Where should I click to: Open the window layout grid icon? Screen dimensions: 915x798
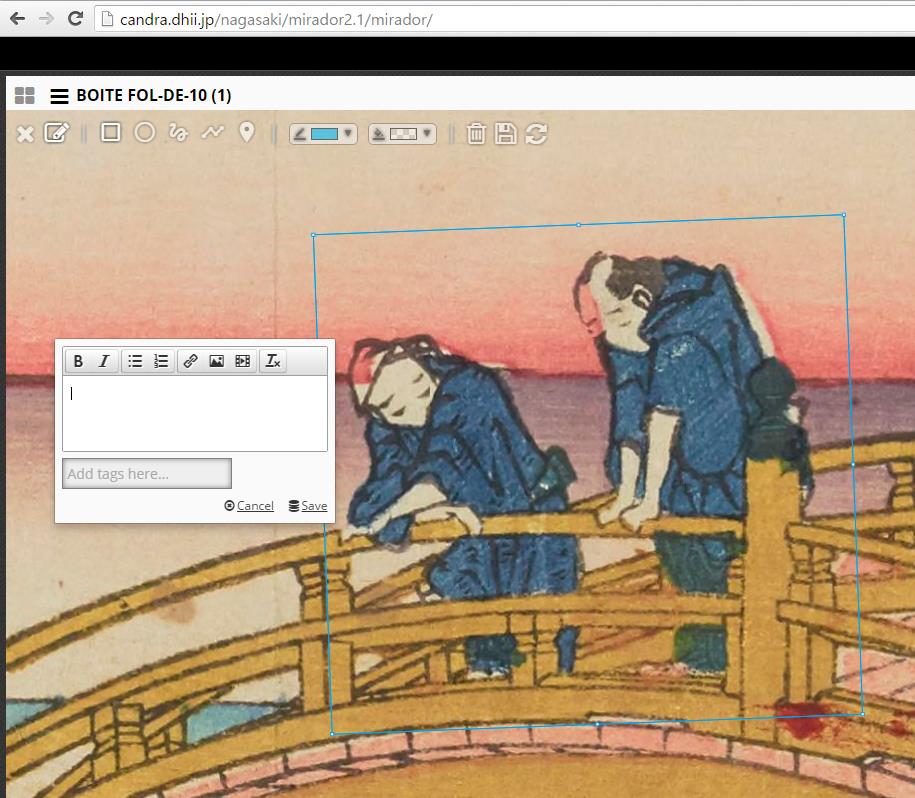25,95
